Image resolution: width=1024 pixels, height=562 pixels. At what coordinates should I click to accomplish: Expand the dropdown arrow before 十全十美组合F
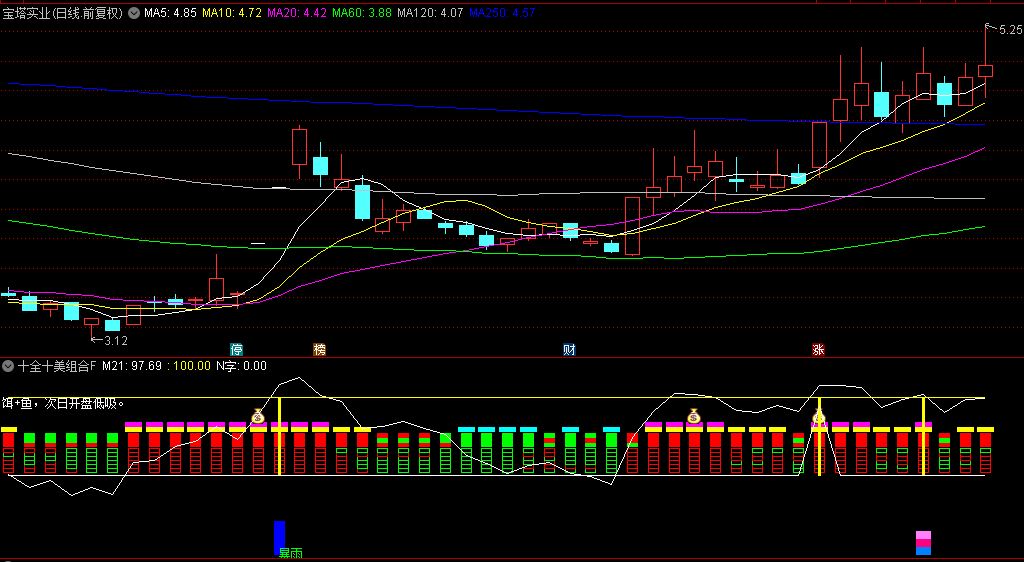pyautogui.click(x=8, y=366)
